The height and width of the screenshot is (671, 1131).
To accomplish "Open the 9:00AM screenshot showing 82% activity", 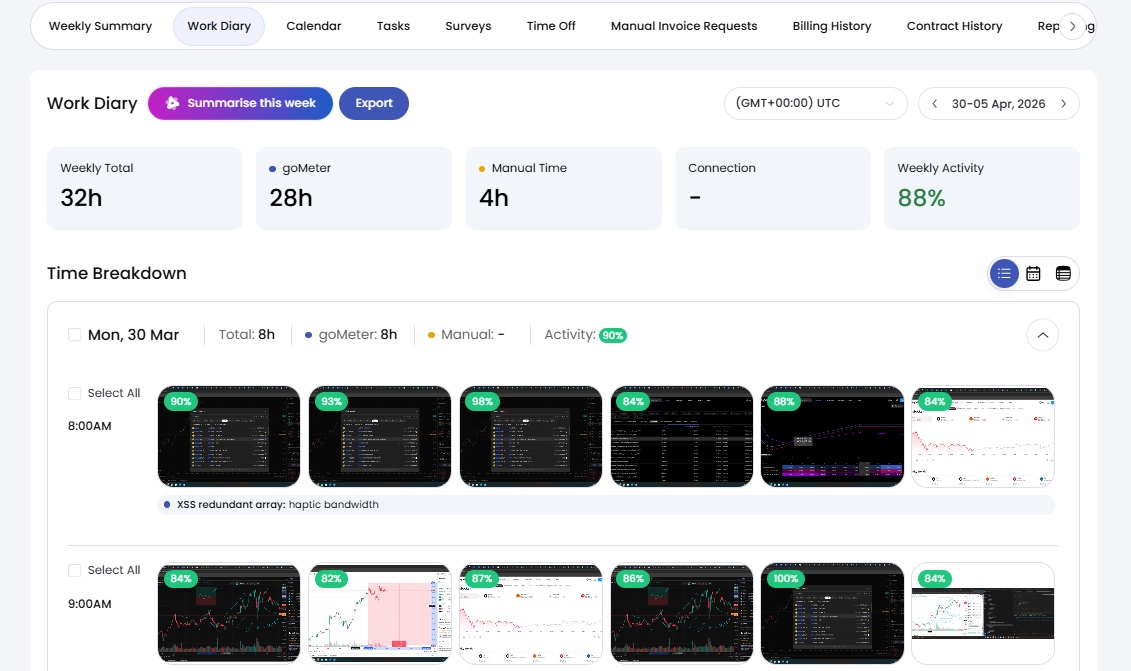I will tap(380, 615).
